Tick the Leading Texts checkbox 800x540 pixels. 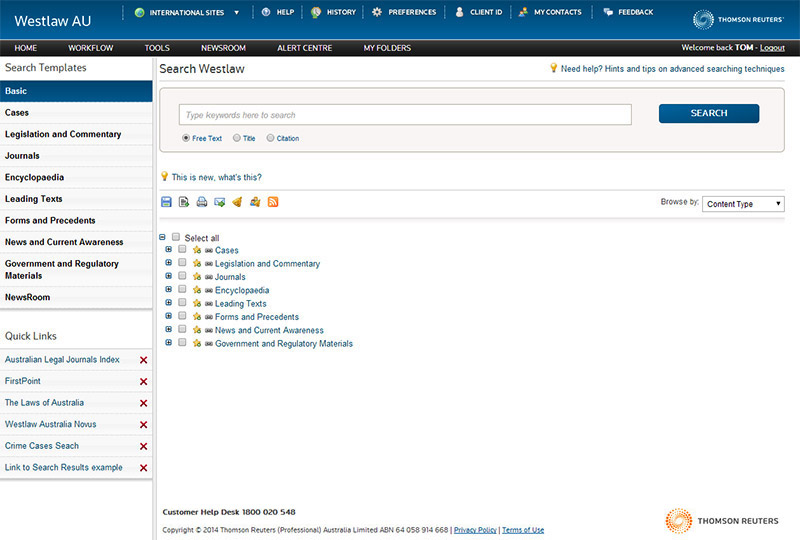[x=182, y=302]
